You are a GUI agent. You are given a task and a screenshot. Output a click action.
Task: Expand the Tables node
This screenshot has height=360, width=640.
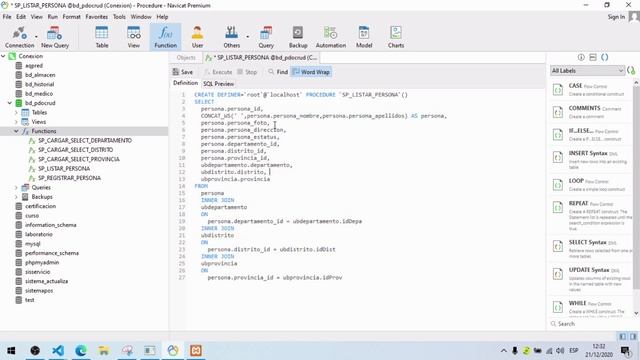[16, 112]
